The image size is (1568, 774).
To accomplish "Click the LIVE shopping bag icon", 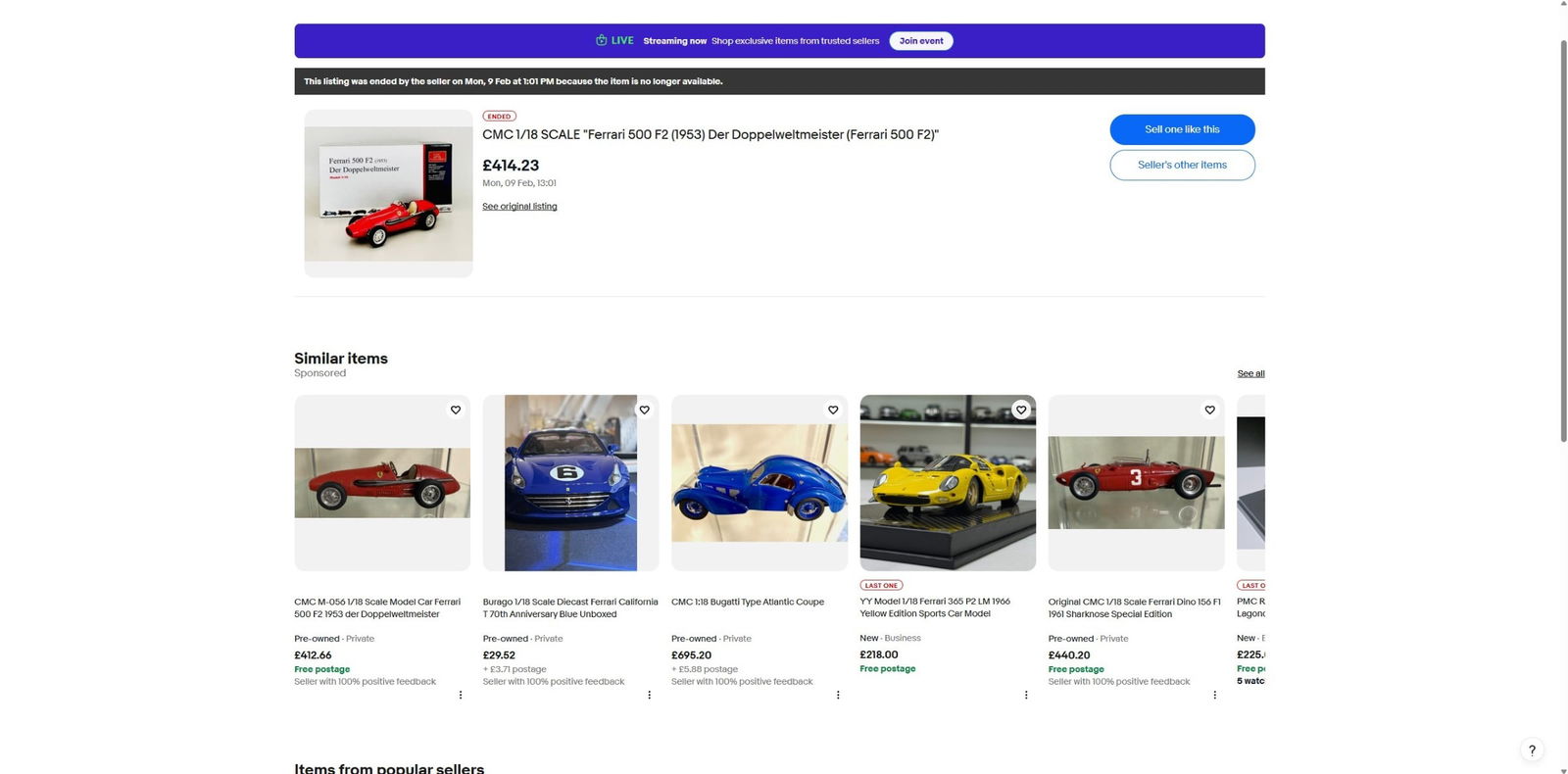I will 601,40.
